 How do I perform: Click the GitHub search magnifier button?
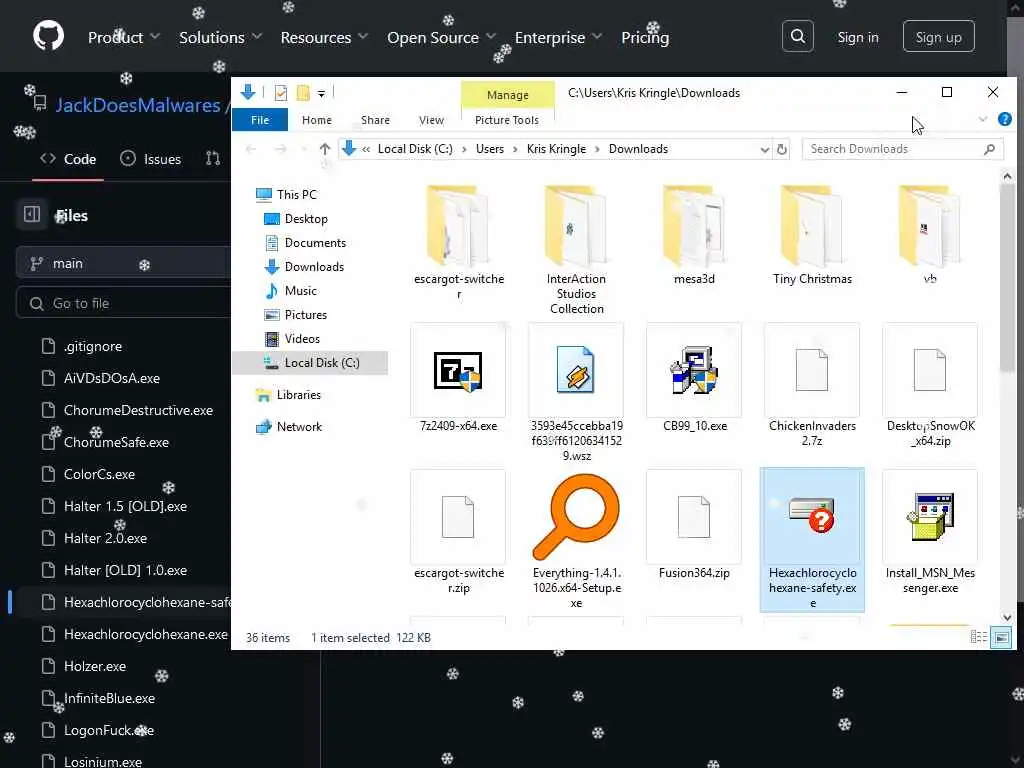797,36
